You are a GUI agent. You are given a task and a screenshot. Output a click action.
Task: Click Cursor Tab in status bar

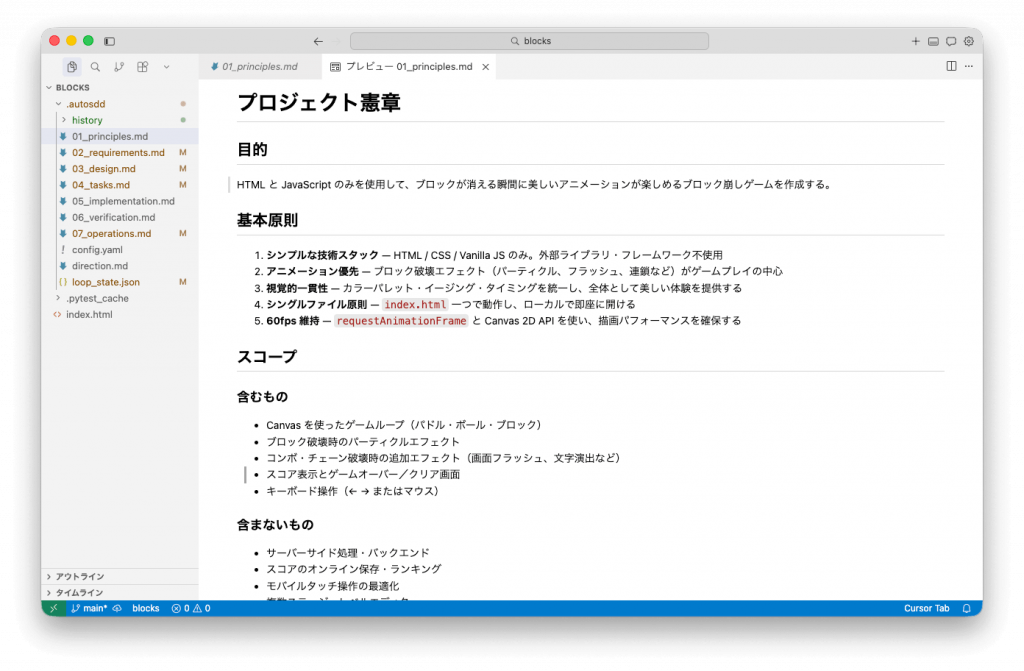[x=926, y=608]
